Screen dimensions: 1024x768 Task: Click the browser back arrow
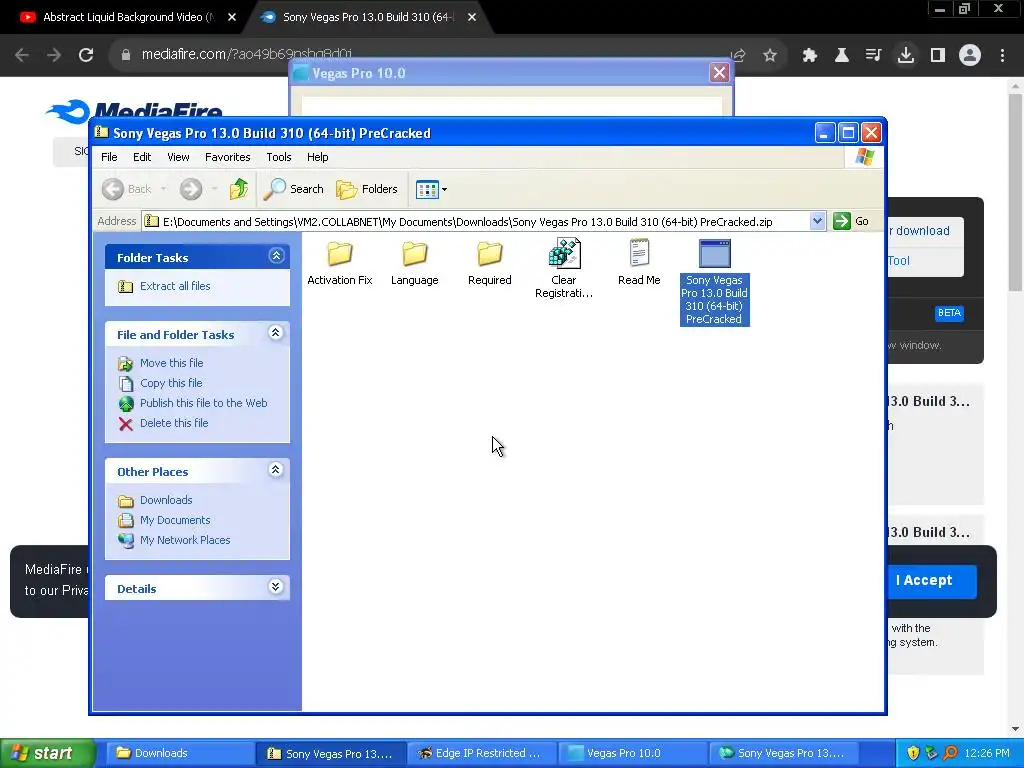click(x=22, y=55)
